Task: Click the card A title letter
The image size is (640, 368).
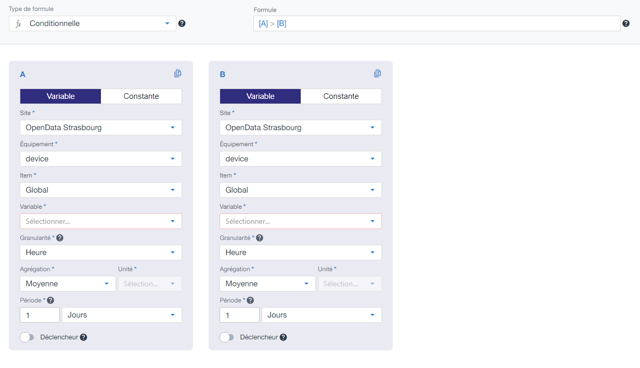Action: pyautogui.click(x=22, y=74)
